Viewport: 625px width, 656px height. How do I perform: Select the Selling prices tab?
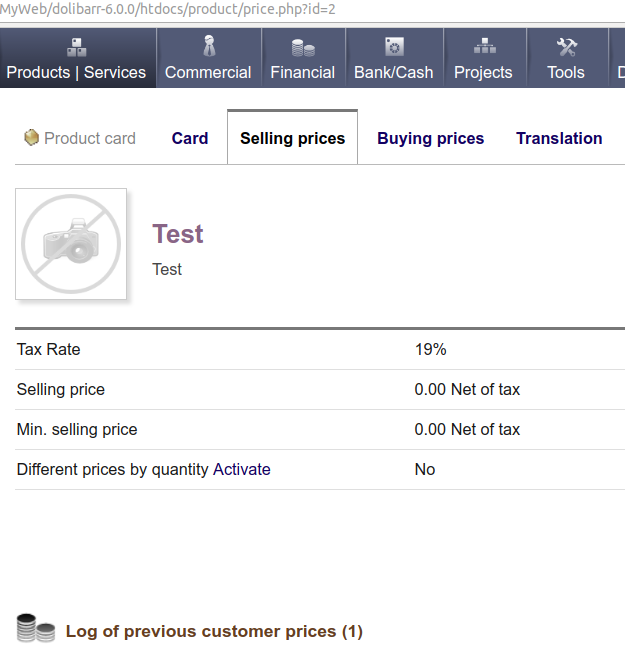coord(292,138)
